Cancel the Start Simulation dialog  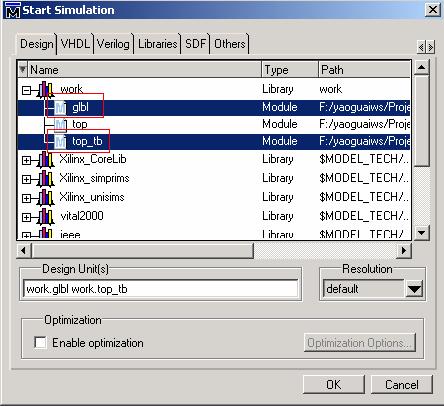402,384
